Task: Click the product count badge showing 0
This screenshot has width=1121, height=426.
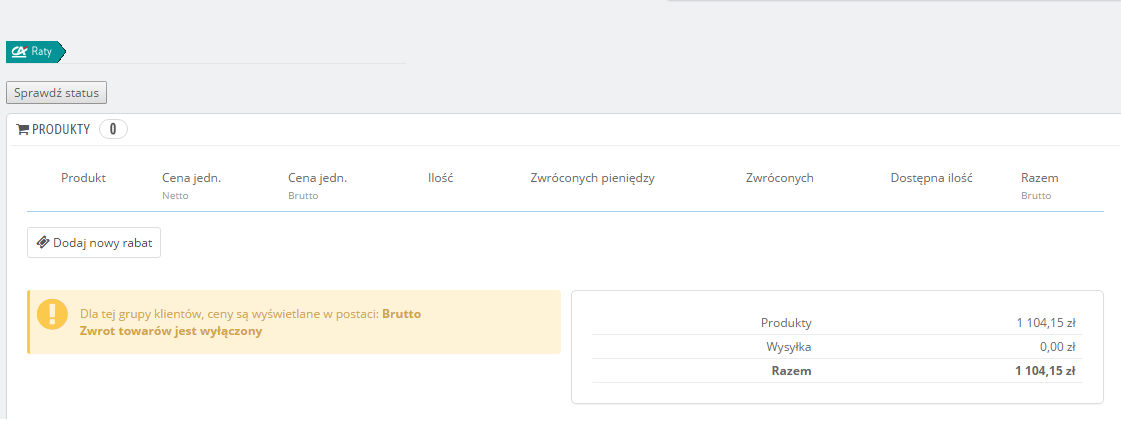Action: (x=113, y=130)
